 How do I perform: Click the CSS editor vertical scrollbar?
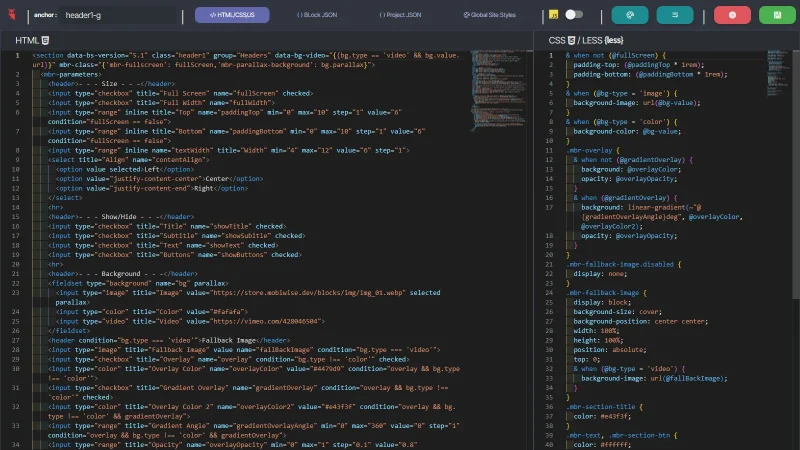tap(796, 173)
